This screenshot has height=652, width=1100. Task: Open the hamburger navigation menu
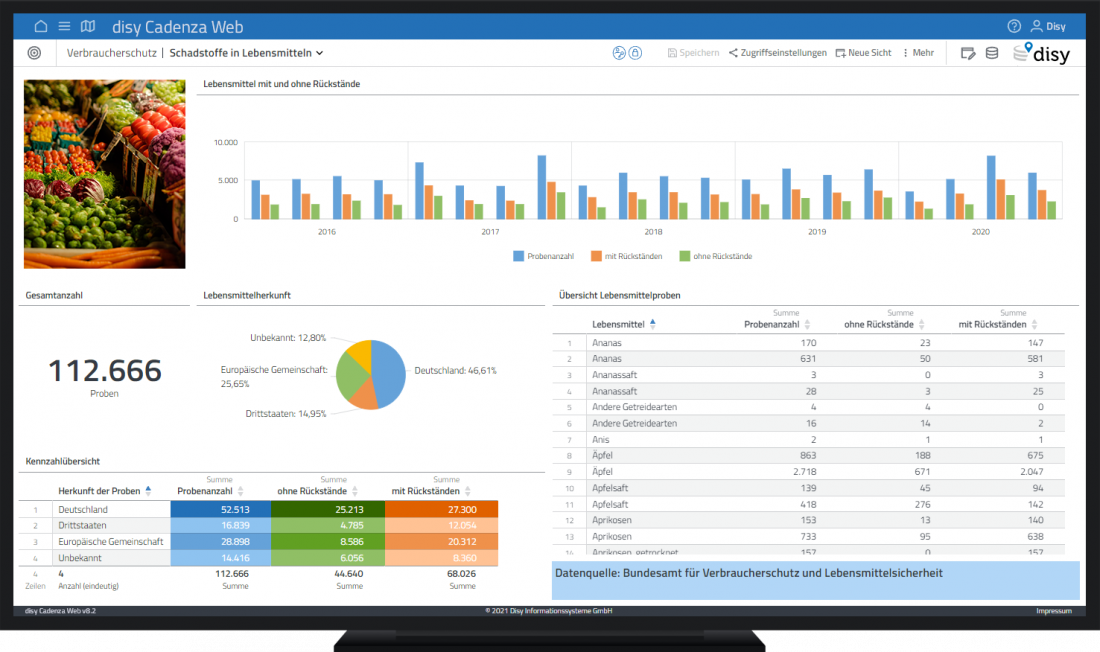65,27
